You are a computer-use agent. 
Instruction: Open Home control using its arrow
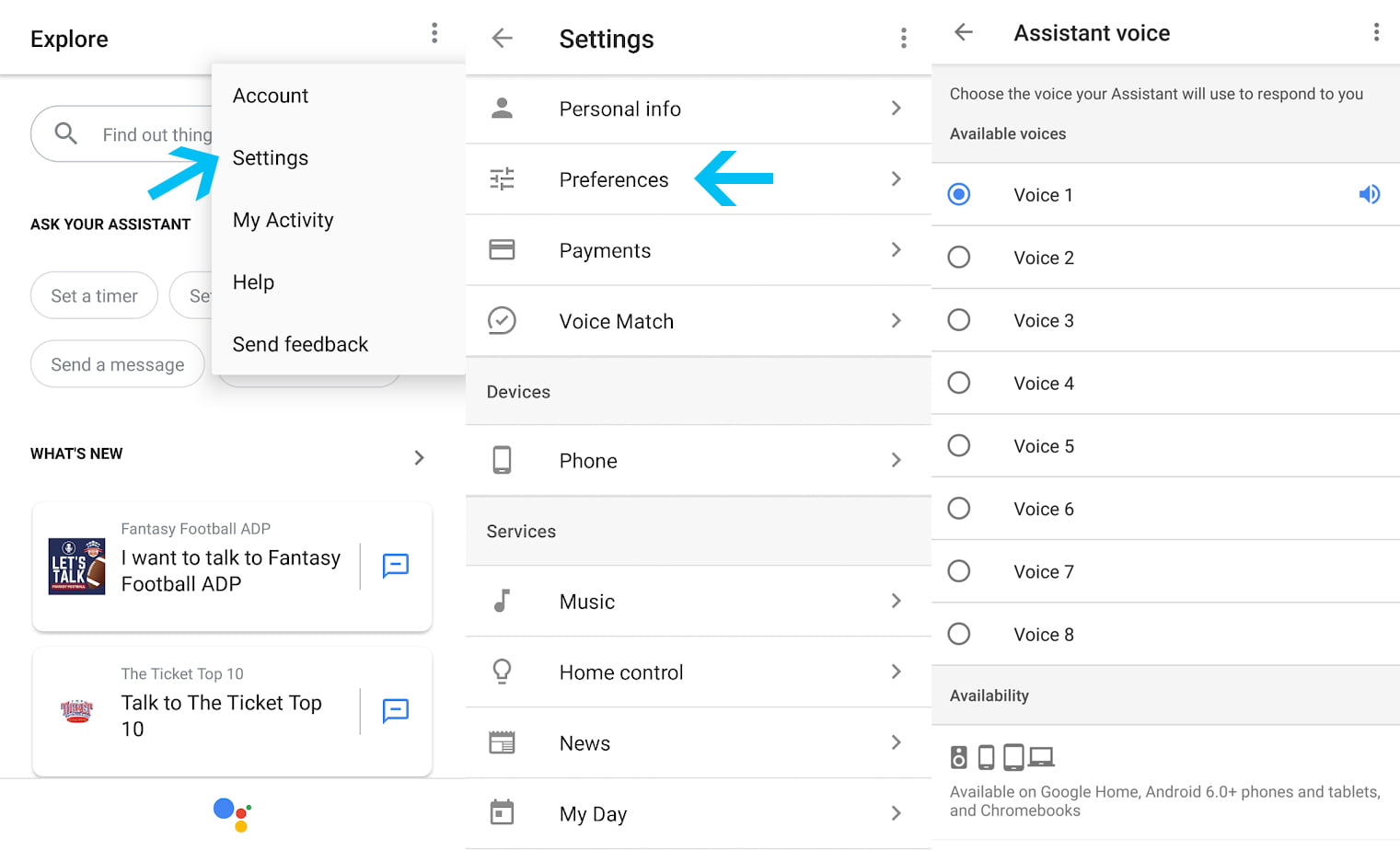pos(896,672)
